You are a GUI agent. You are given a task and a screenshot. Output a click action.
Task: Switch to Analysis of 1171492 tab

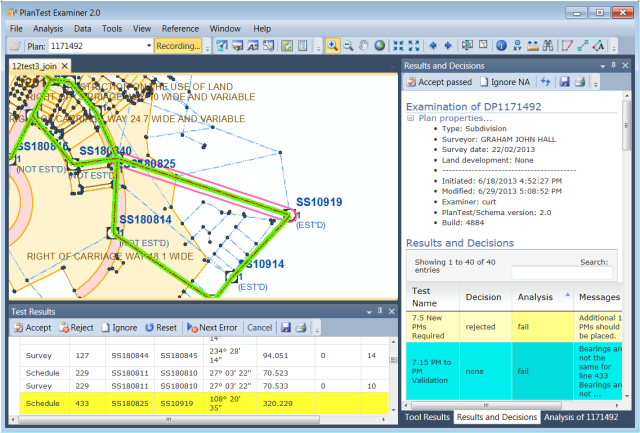pos(580,417)
